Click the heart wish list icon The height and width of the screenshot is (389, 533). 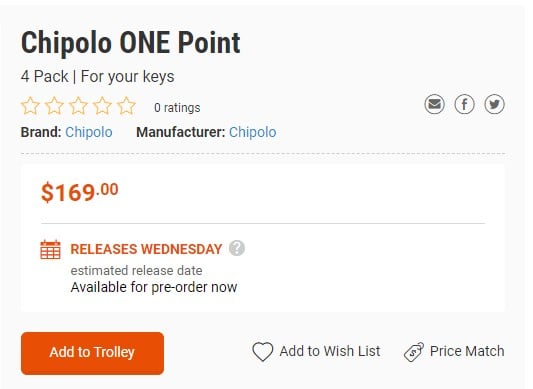point(262,351)
